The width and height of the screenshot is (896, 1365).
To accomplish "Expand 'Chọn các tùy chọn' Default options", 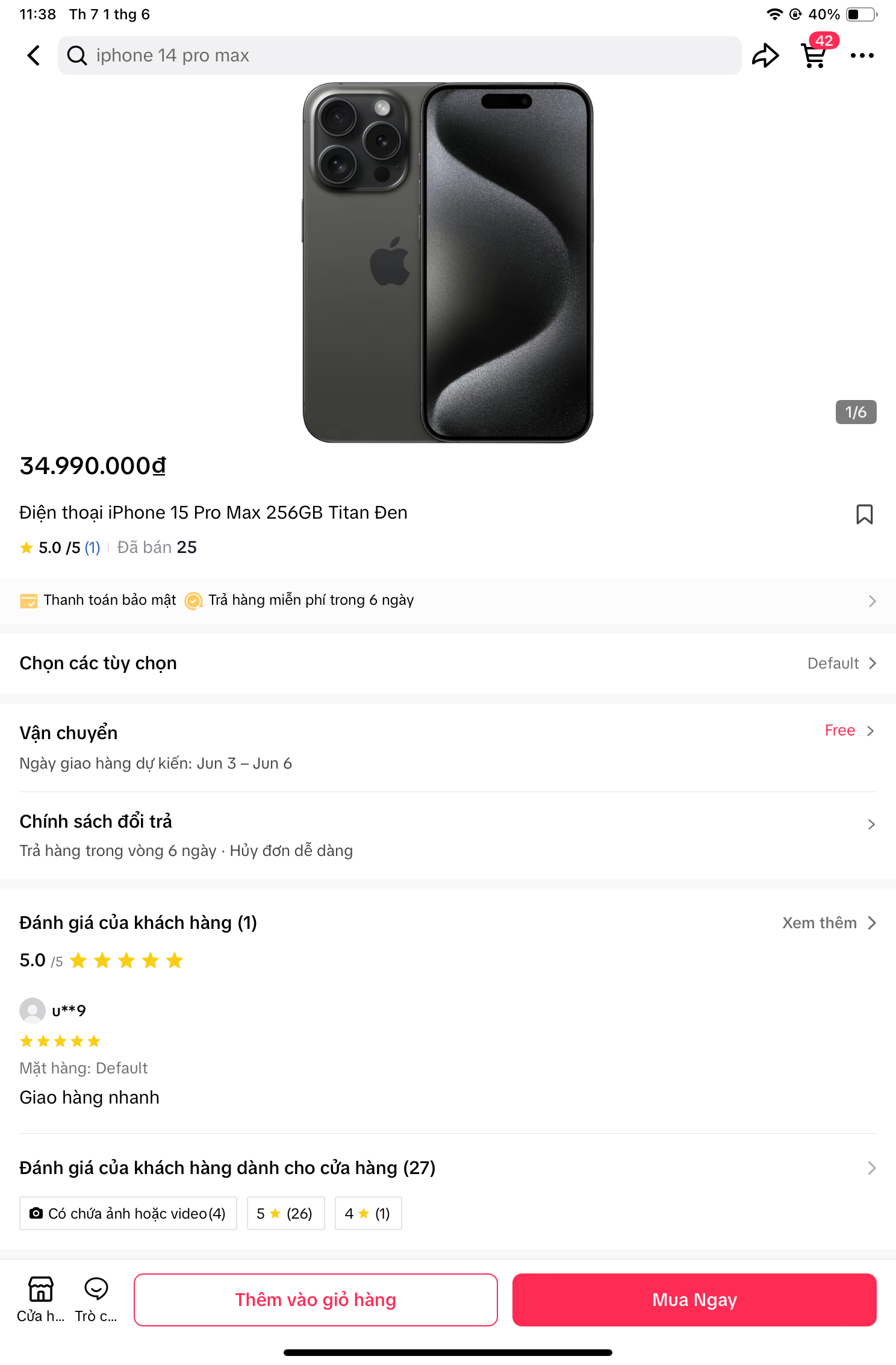I will 448,663.
